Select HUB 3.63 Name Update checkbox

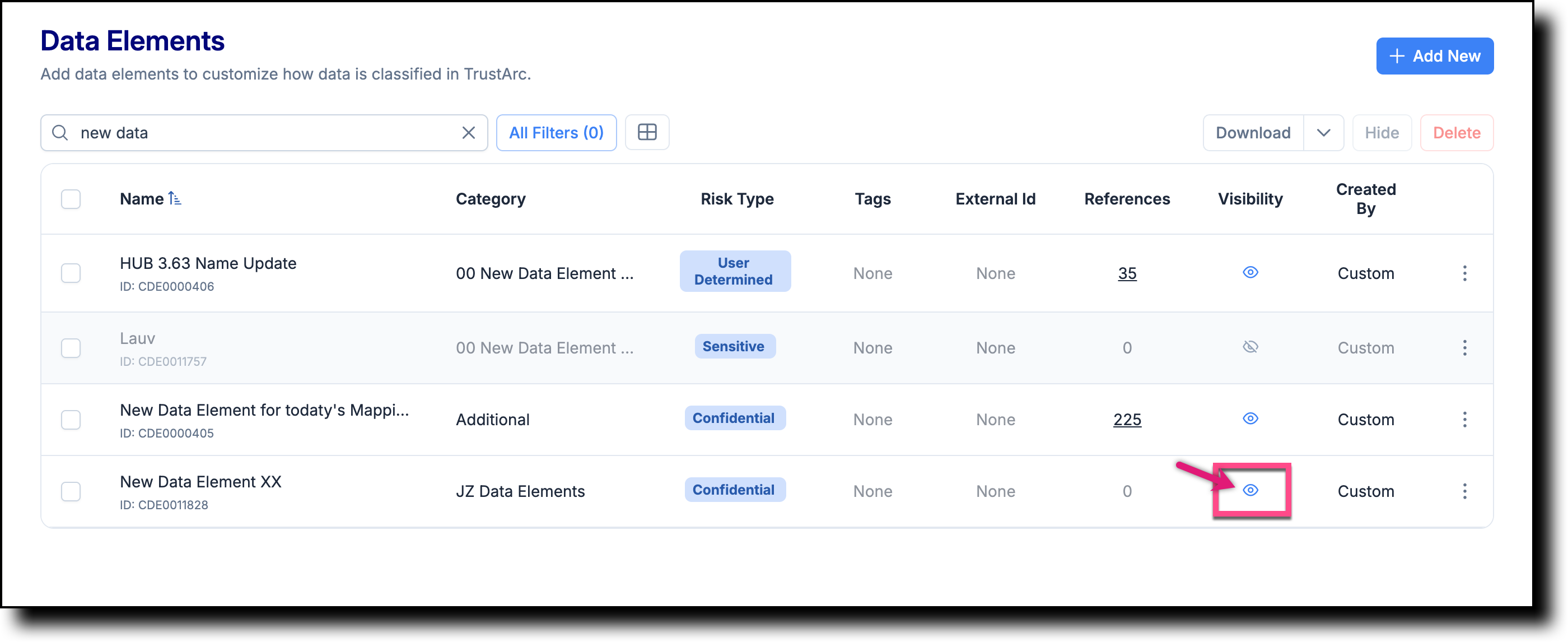click(71, 273)
